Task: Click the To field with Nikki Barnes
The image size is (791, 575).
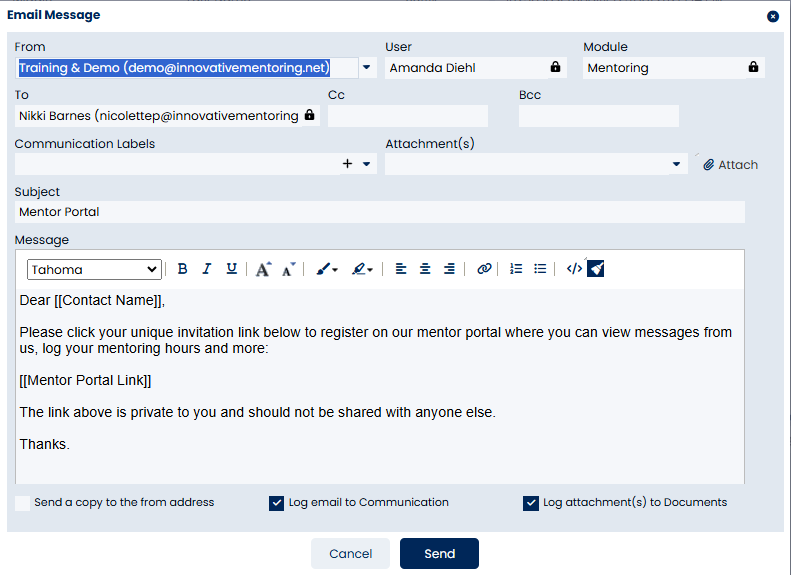Action: tap(167, 116)
